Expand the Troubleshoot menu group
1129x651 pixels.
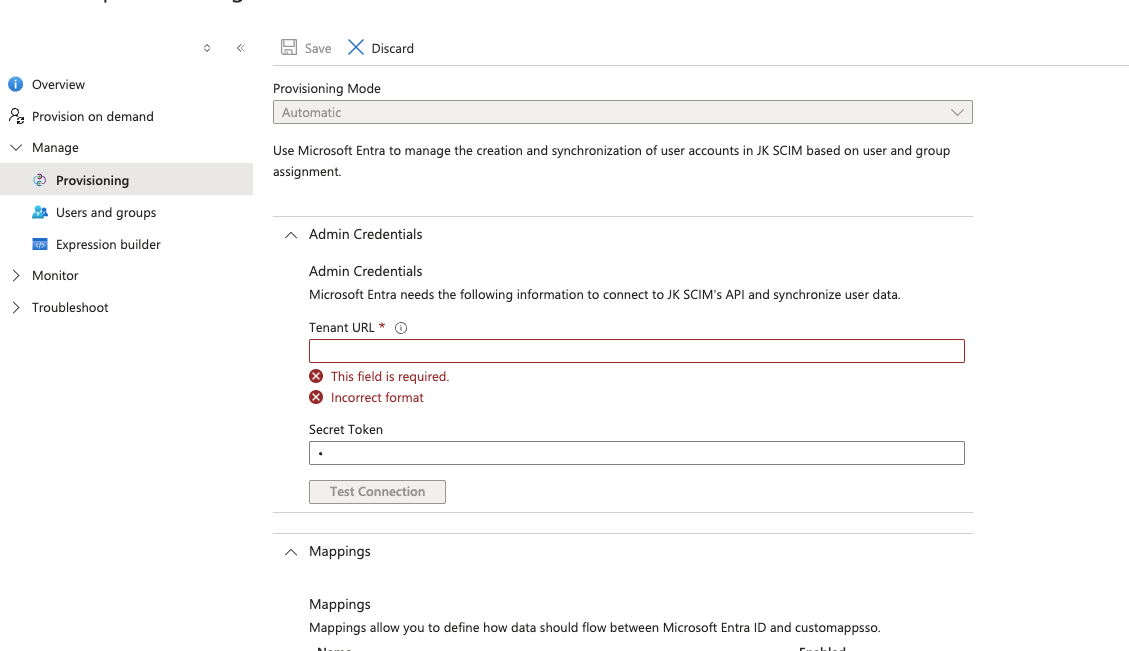click(16, 307)
